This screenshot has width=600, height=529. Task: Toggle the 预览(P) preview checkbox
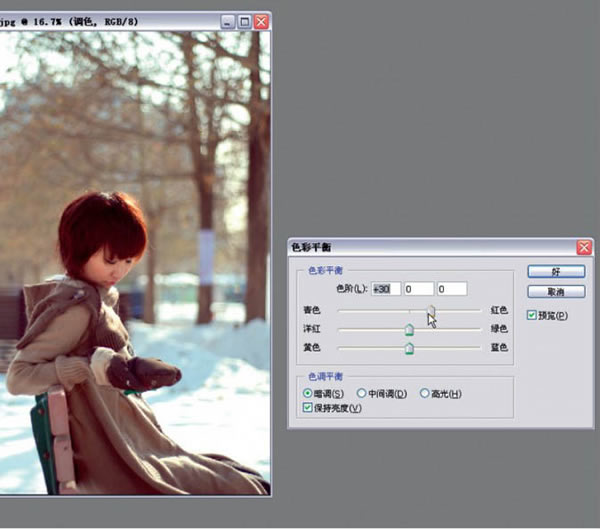click(x=532, y=316)
